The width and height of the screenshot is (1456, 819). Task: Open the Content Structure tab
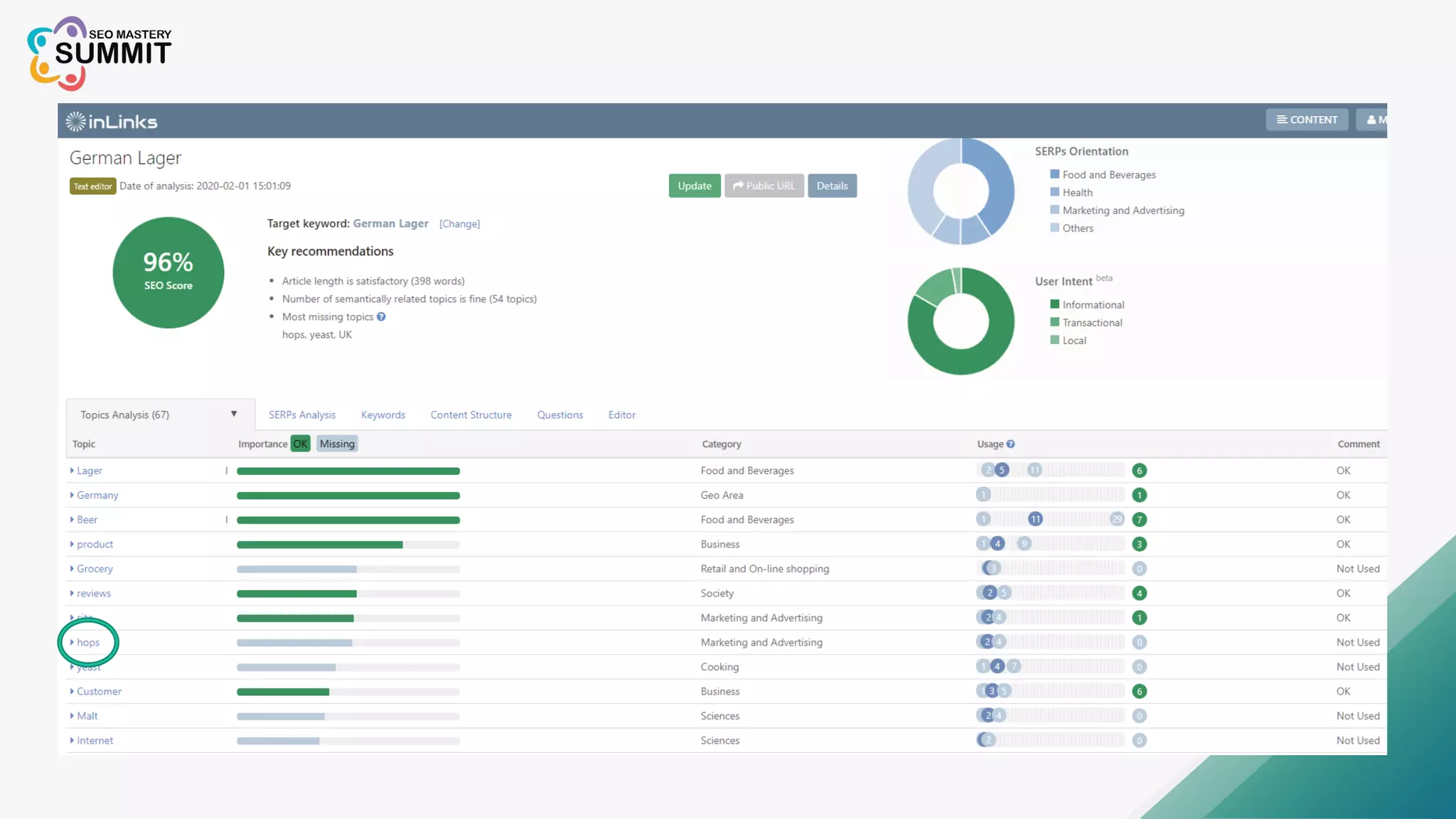[471, 415]
